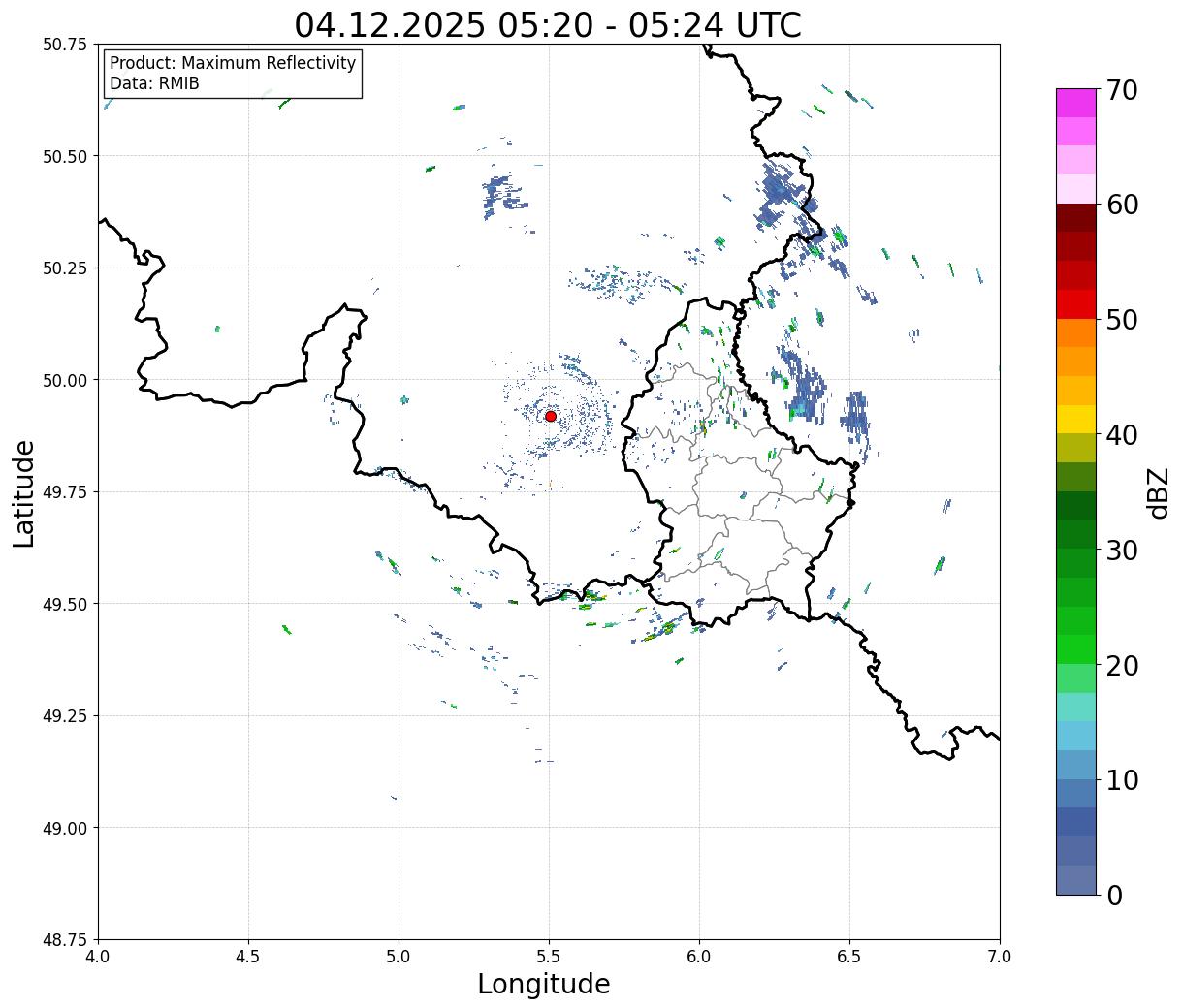The width and height of the screenshot is (1182, 1008).
Task: Click the latitude tick label 48.75
Action: [x=65, y=940]
